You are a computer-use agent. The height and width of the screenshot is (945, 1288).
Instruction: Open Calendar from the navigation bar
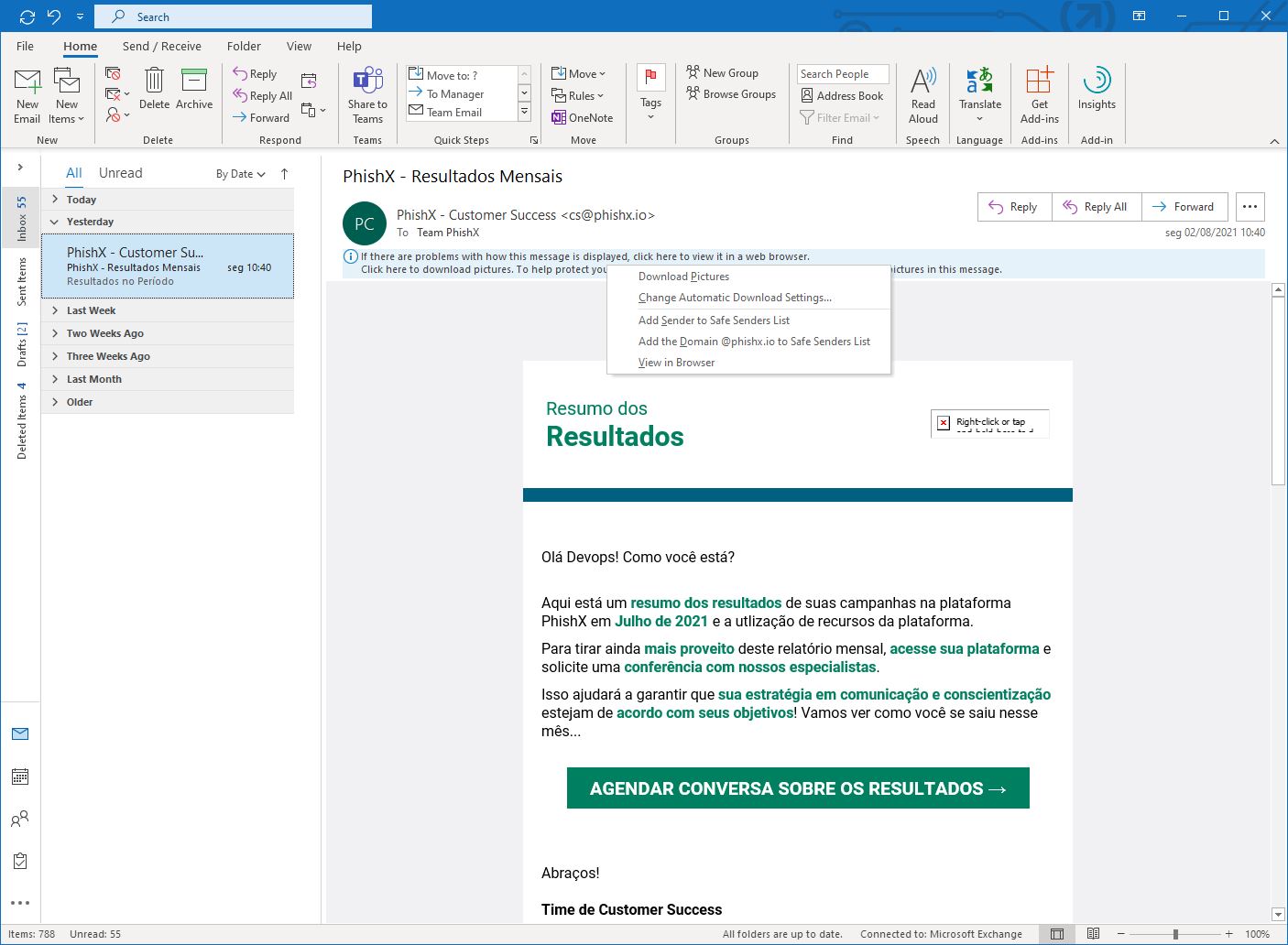[x=20, y=777]
